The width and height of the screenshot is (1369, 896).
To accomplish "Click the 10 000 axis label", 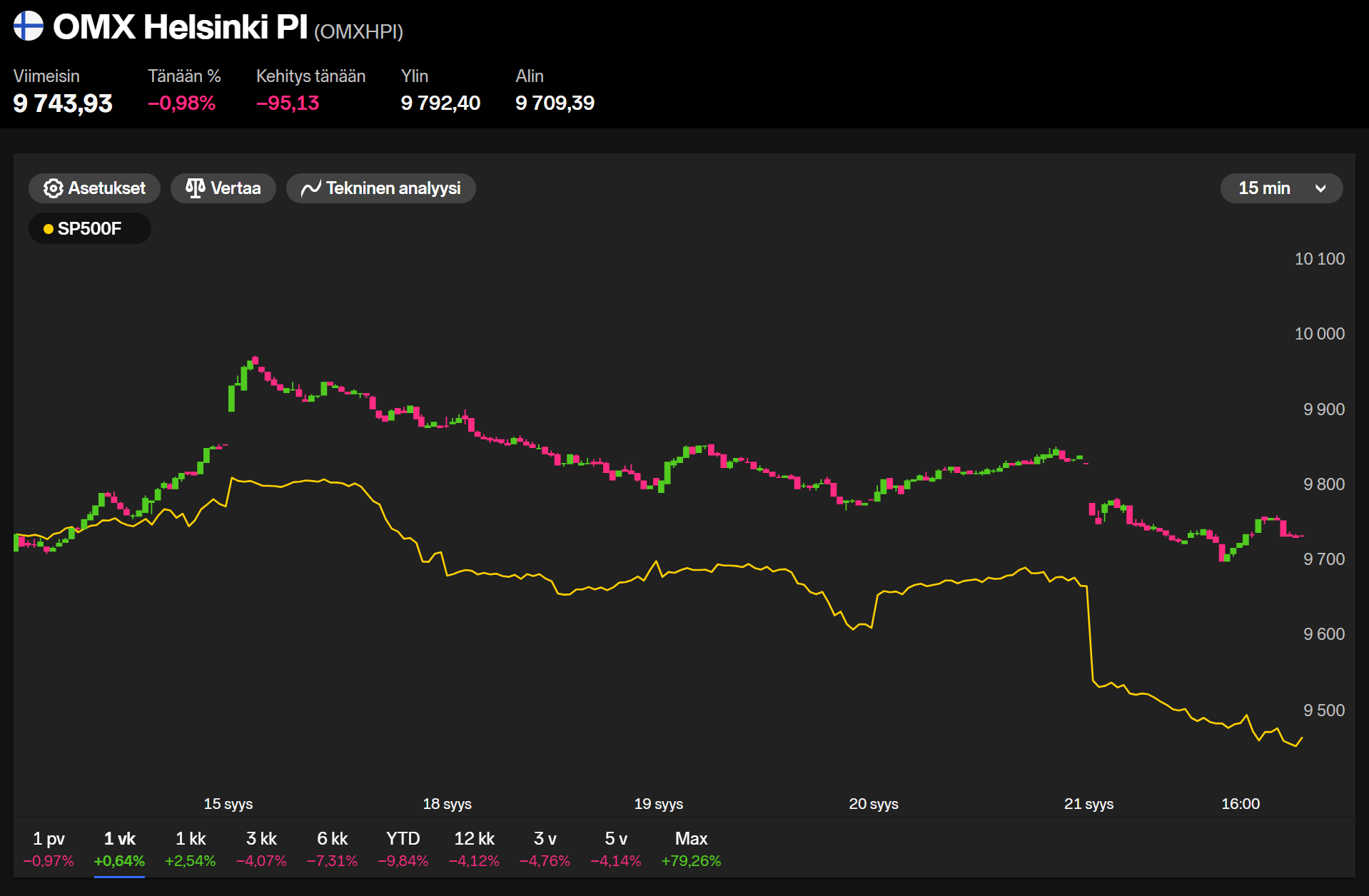I will [1319, 334].
